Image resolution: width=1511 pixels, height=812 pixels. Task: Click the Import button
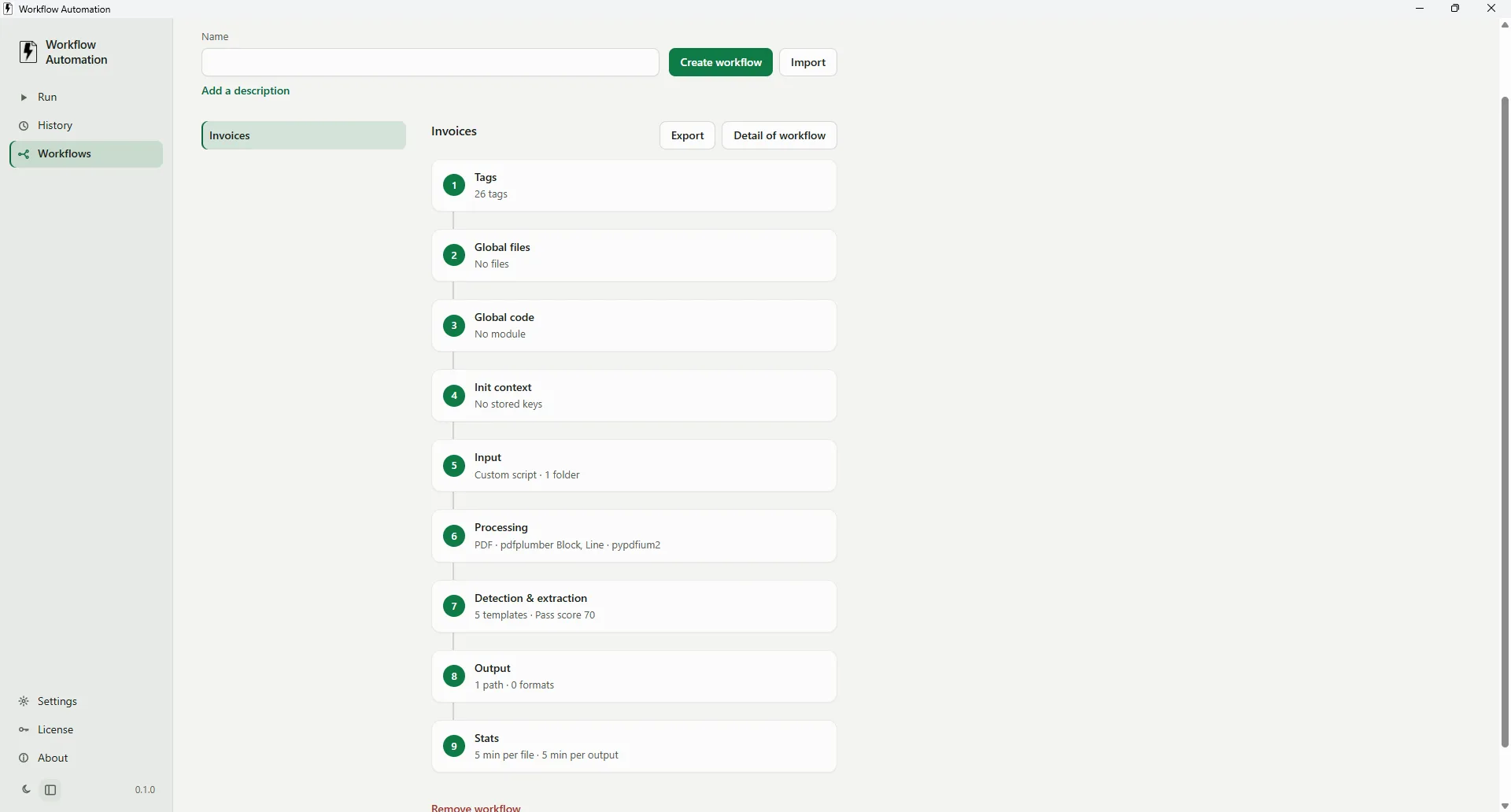click(808, 62)
